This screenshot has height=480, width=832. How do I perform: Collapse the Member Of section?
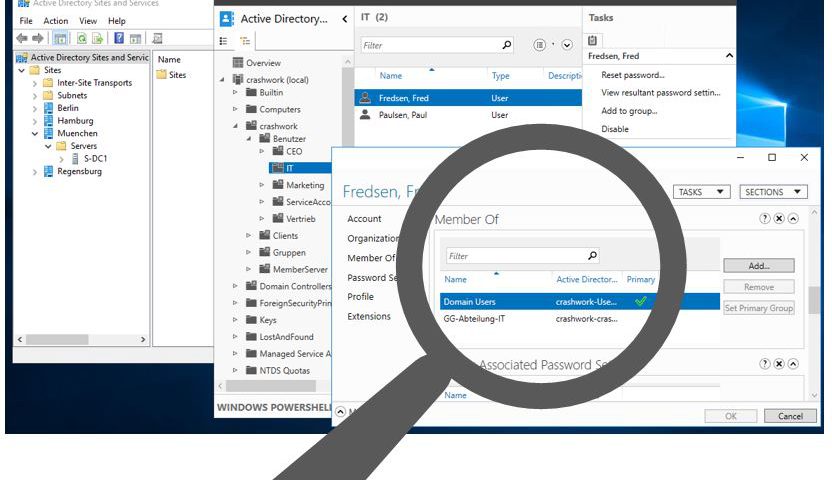tap(793, 219)
